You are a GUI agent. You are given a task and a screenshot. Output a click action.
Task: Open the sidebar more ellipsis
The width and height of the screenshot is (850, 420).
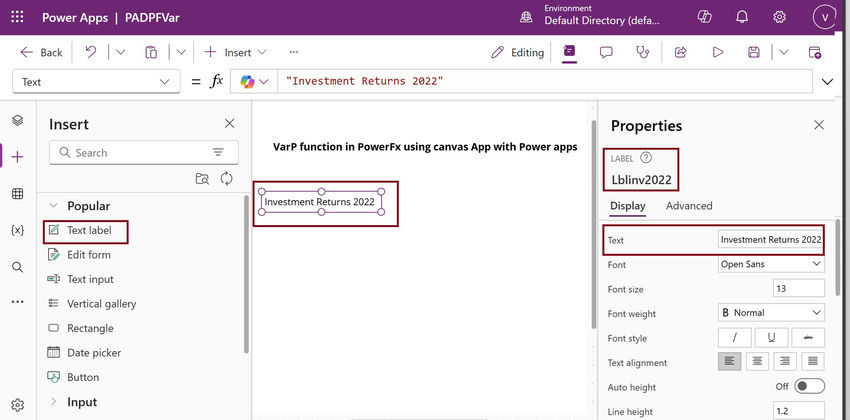click(17, 301)
